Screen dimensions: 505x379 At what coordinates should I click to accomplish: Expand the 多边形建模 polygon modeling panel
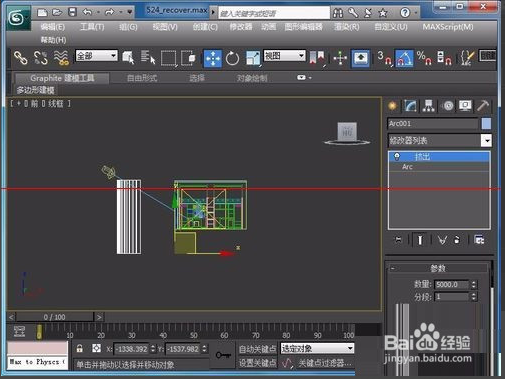[x=35, y=90]
